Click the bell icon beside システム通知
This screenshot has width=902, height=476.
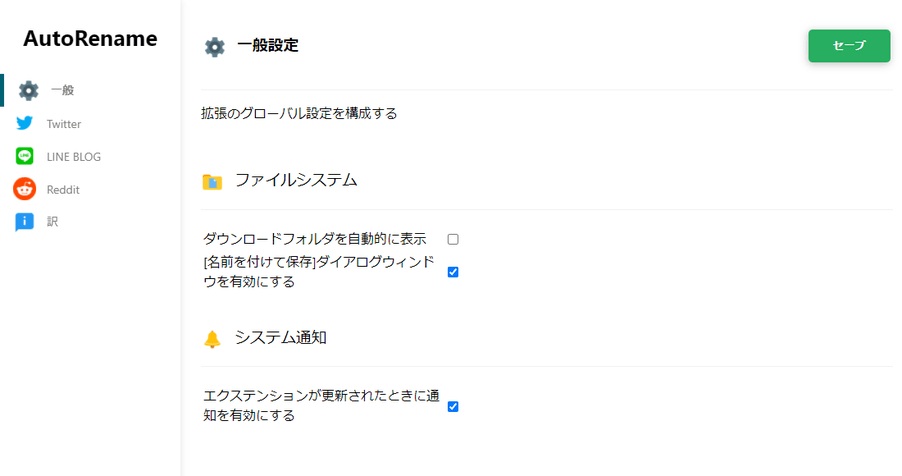click(x=212, y=339)
